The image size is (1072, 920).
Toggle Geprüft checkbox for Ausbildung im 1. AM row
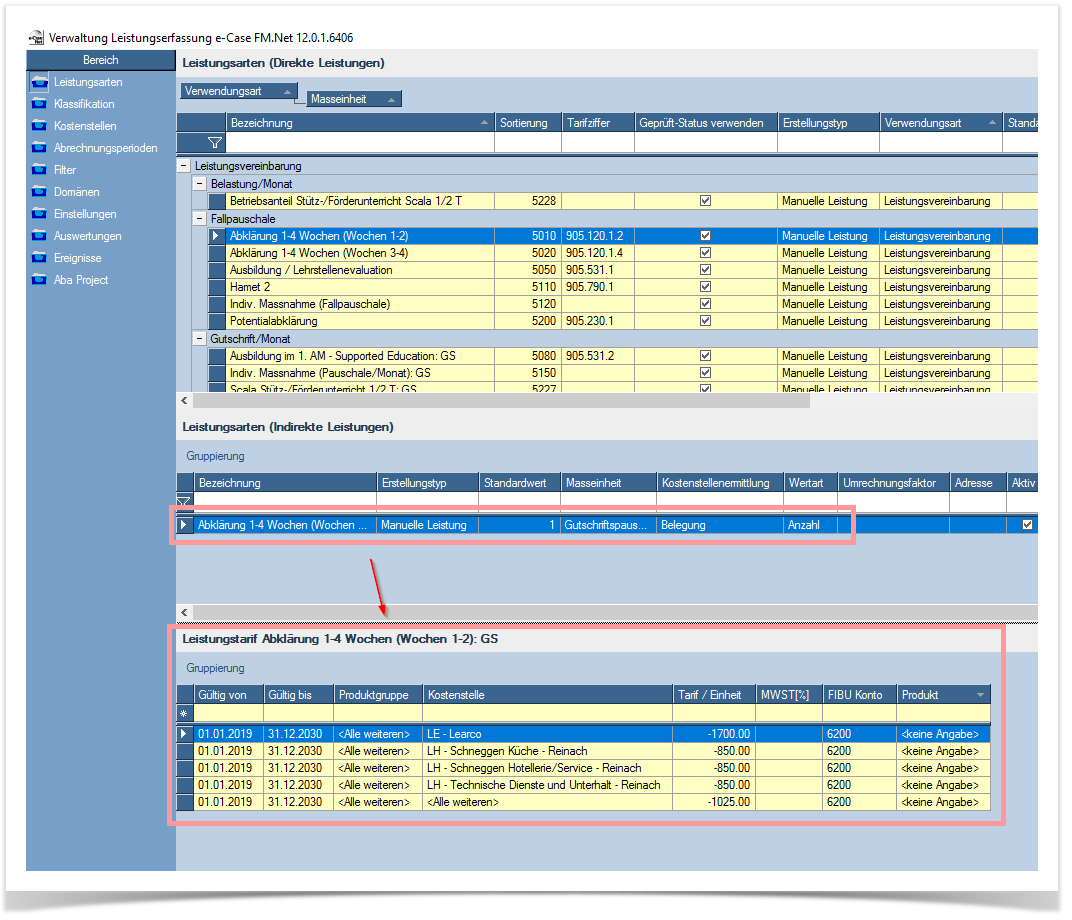click(x=706, y=356)
